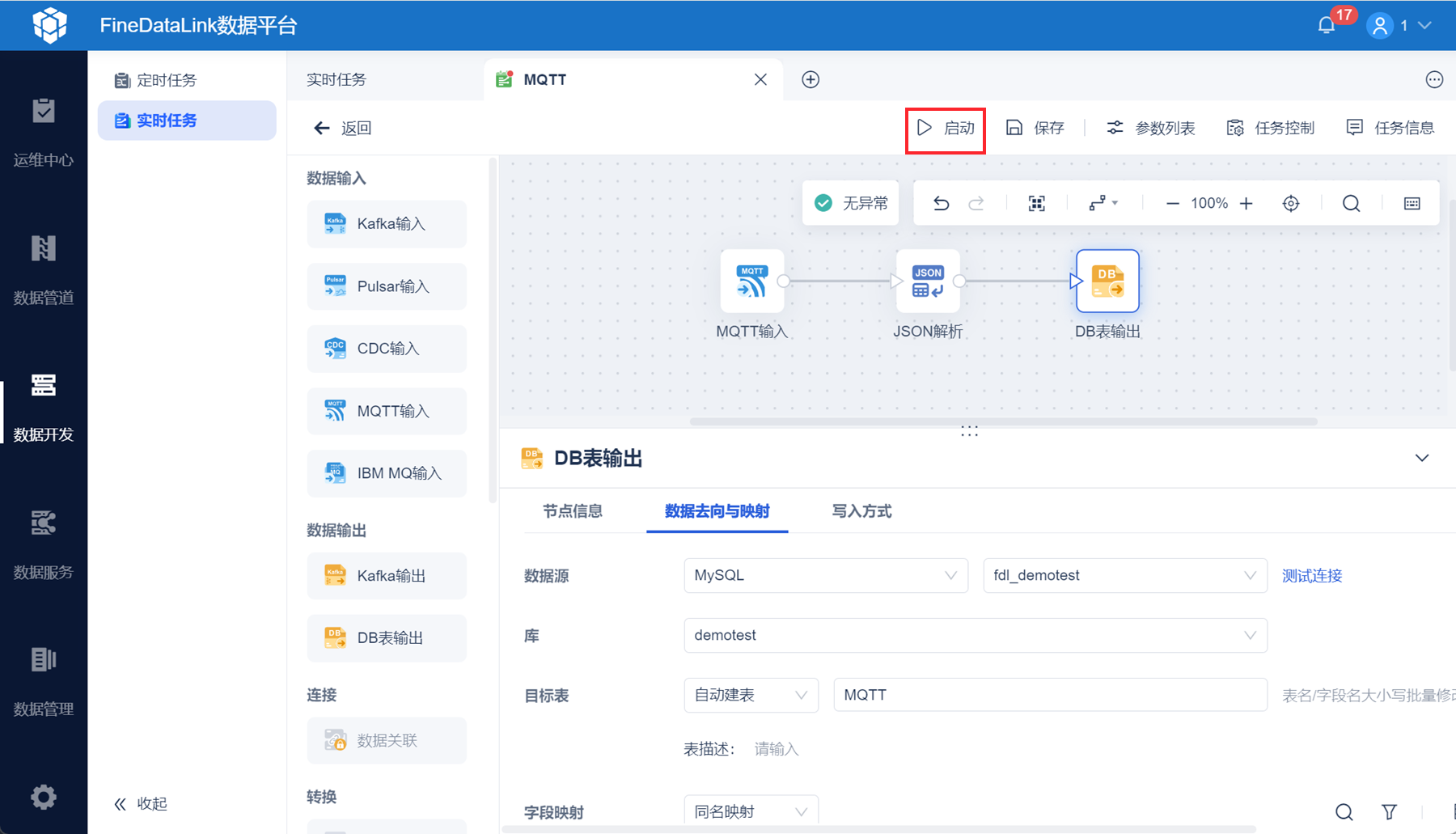Pick Kafka输入 from the node palette
Image resolution: width=1456 pixels, height=834 pixels.
pyautogui.click(x=387, y=224)
